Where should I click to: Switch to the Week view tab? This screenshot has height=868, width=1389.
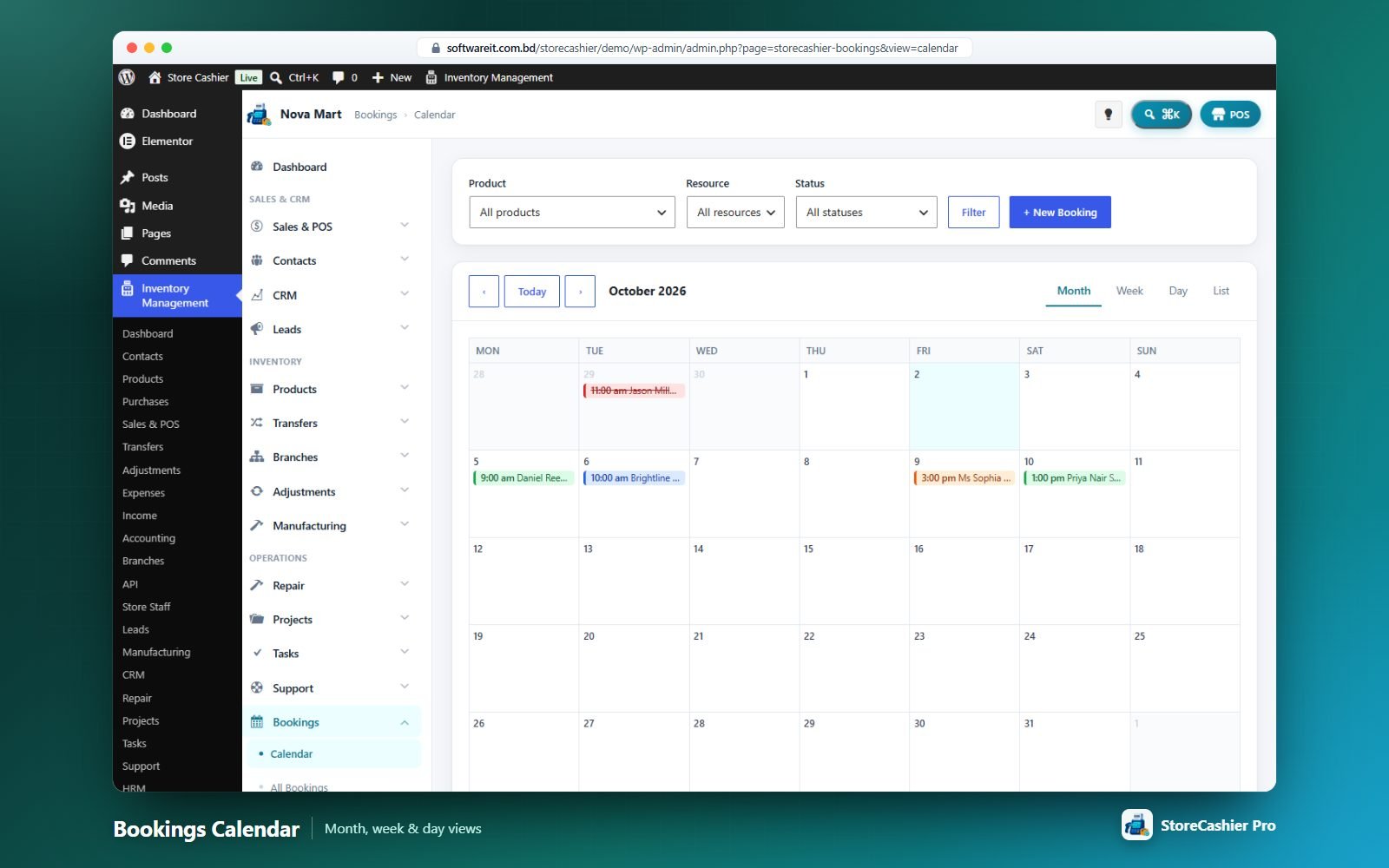pos(1129,291)
